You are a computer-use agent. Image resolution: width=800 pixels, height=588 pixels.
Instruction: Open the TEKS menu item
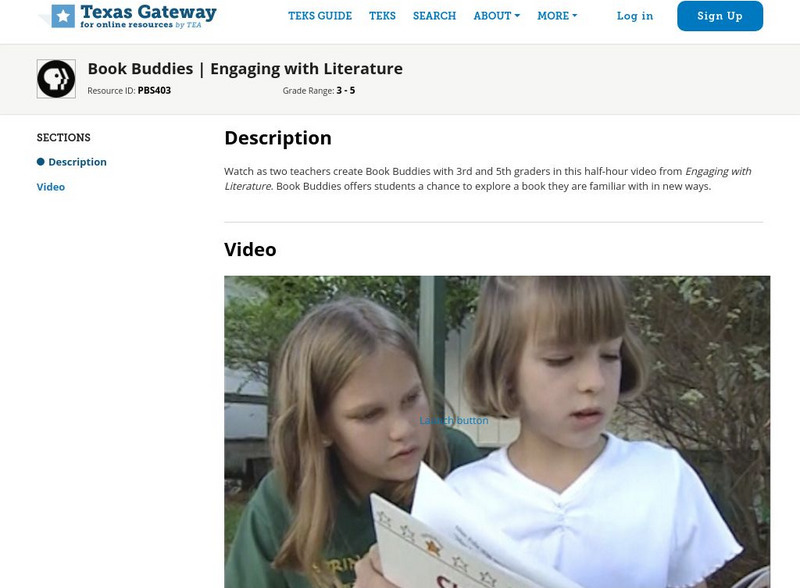382,16
